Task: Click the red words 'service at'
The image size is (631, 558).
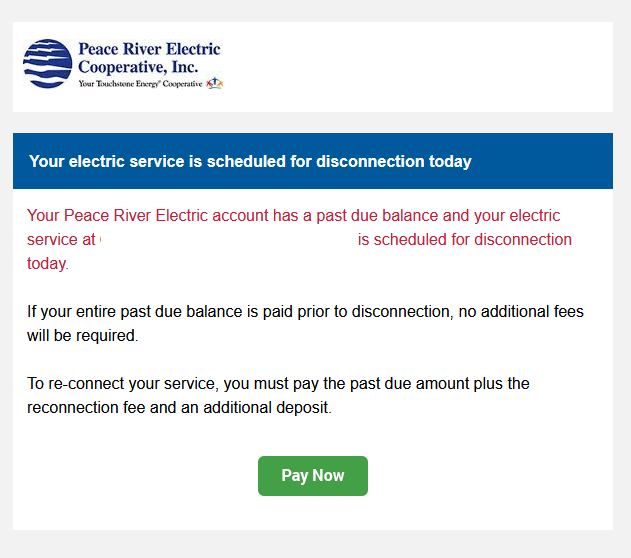Action: click(61, 240)
